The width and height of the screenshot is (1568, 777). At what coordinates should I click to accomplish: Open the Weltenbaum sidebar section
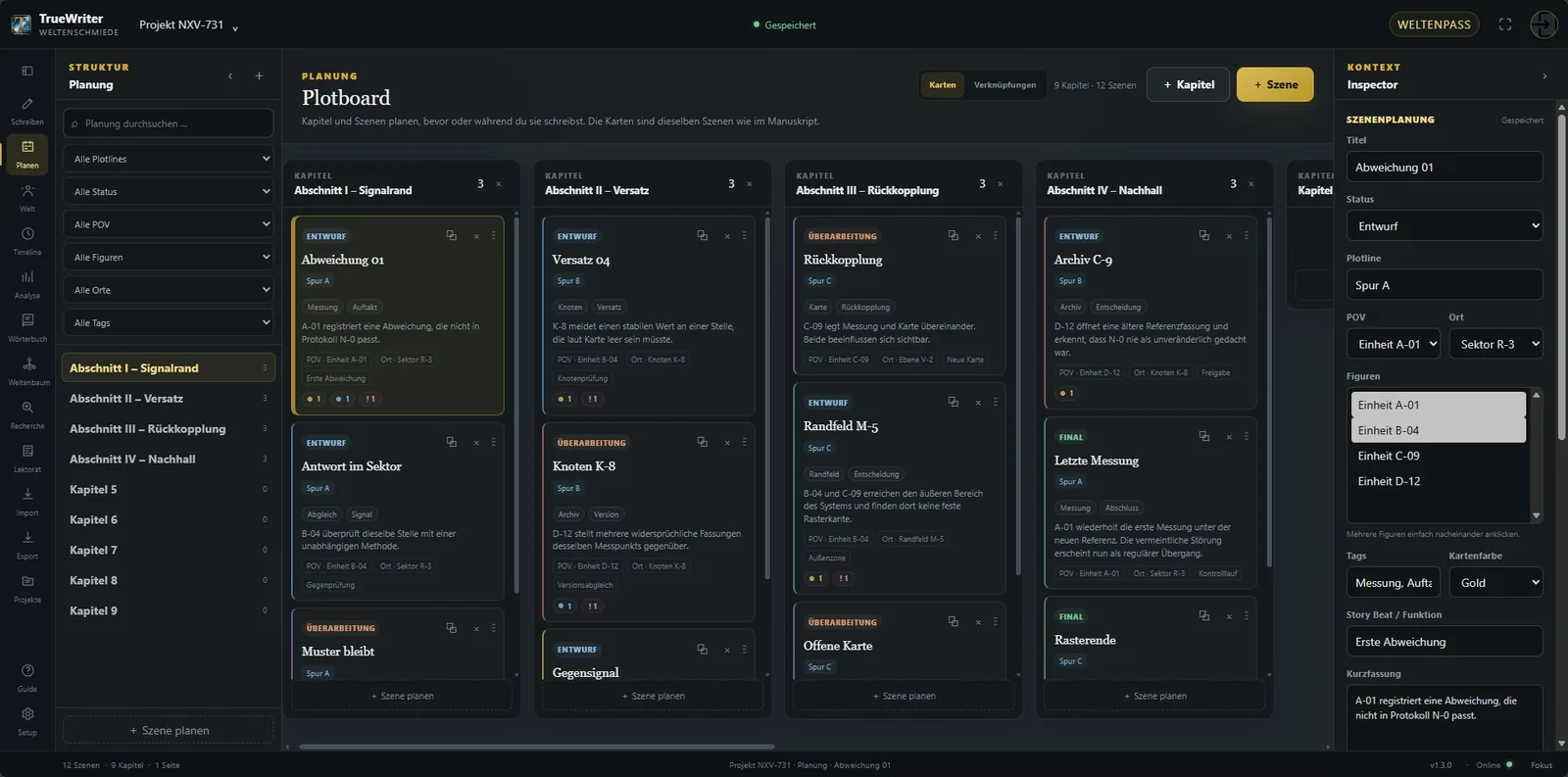[x=27, y=371]
